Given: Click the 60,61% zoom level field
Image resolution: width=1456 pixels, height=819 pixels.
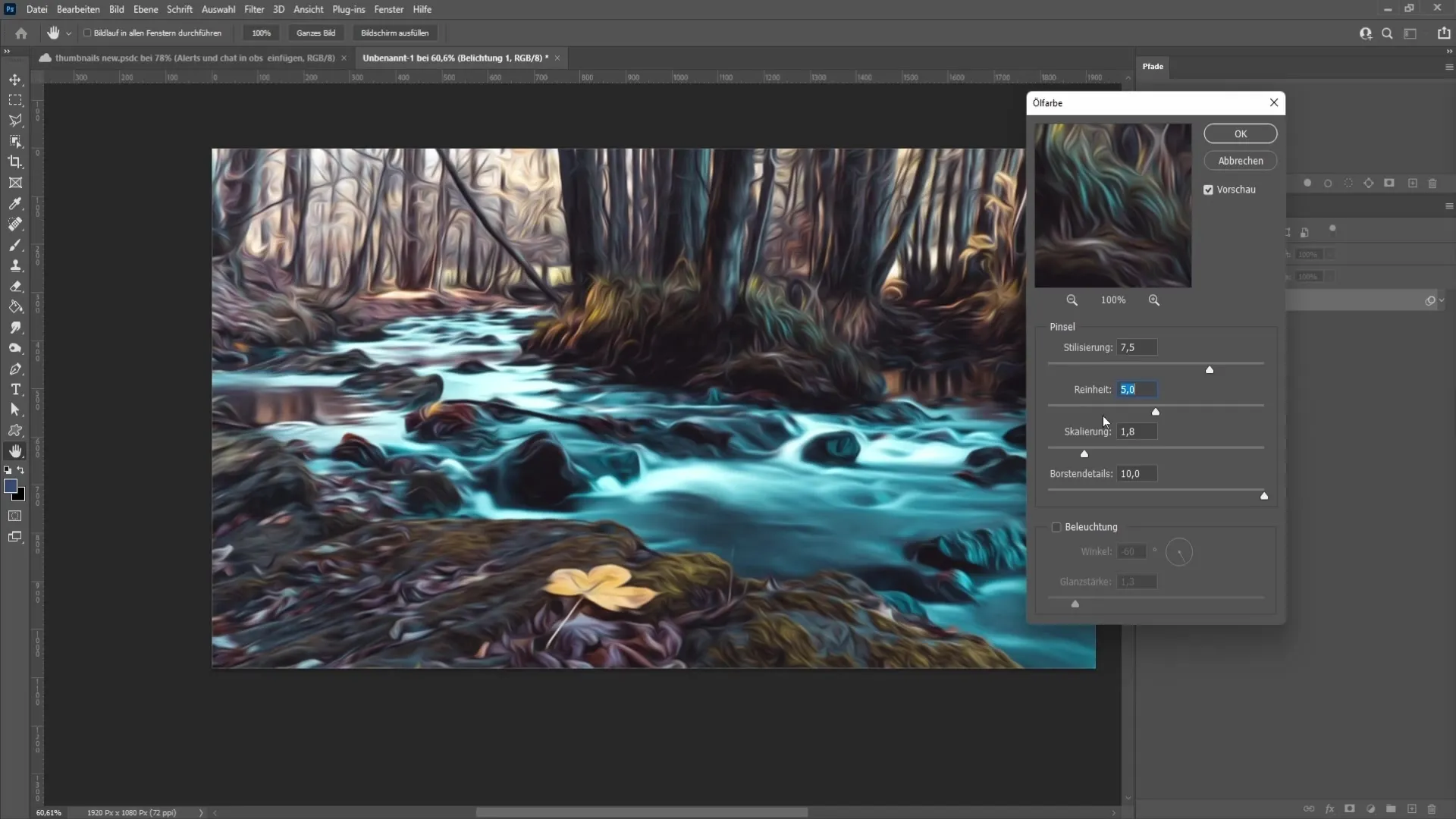Looking at the screenshot, I should click(x=49, y=813).
